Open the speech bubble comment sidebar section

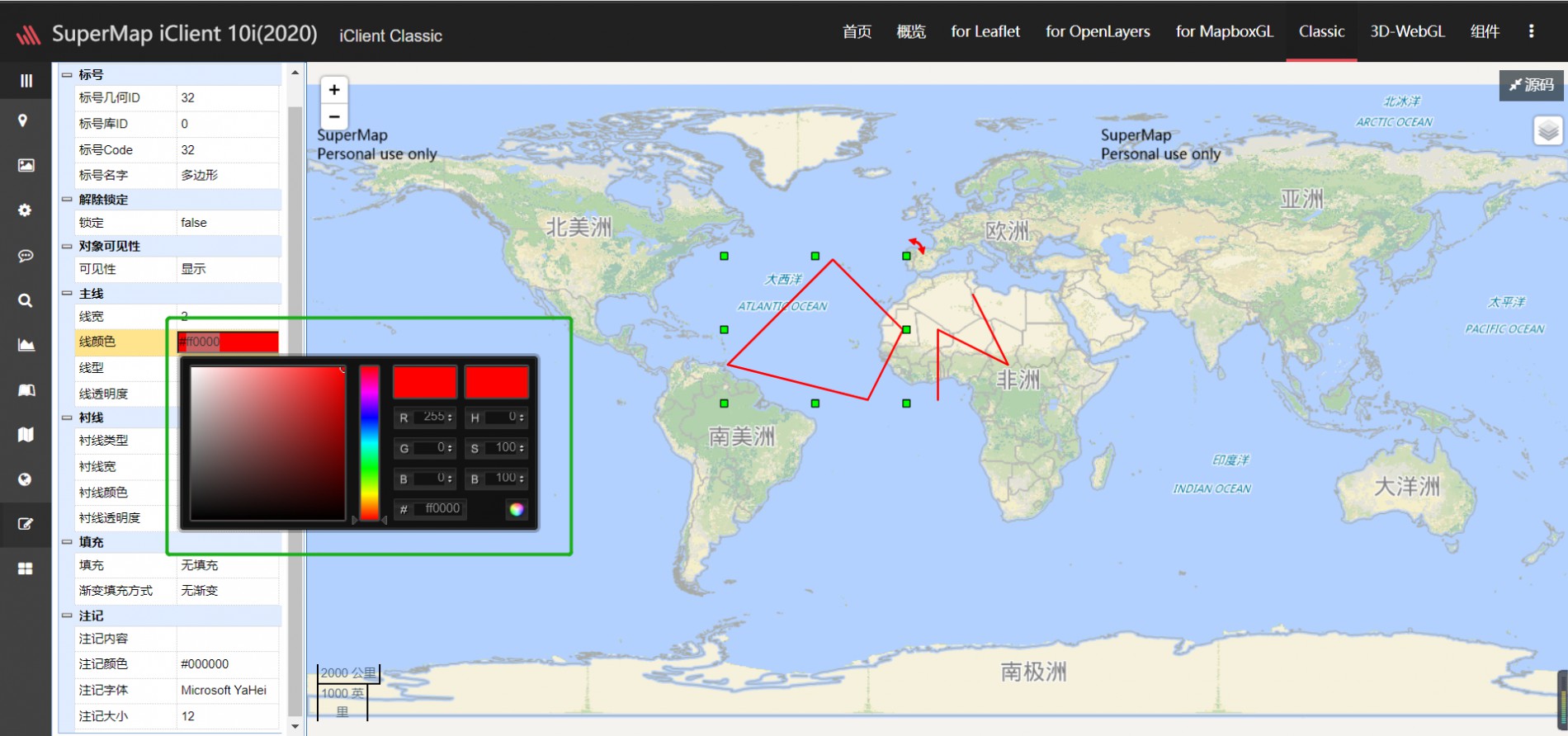tap(26, 256)
